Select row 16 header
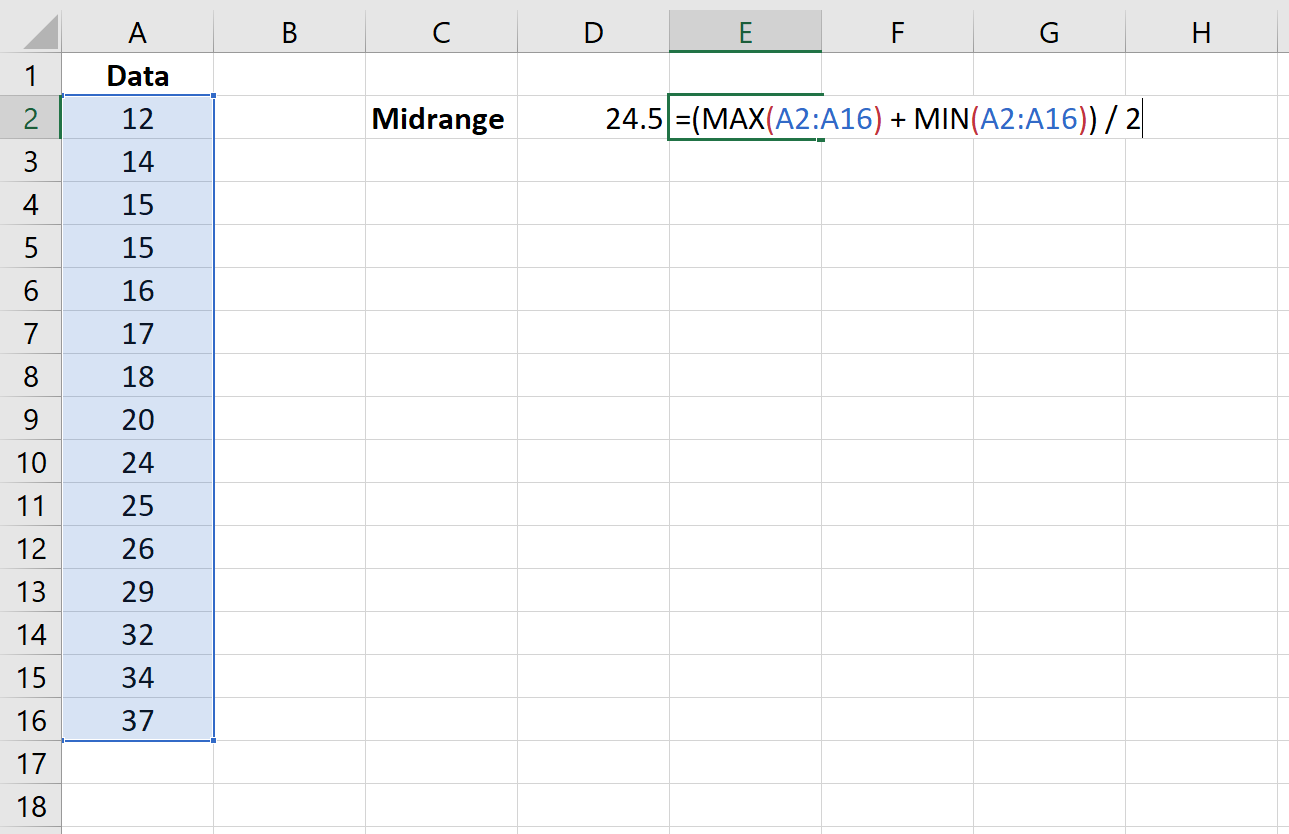1289x834 pixels. [x=31, y=720]
